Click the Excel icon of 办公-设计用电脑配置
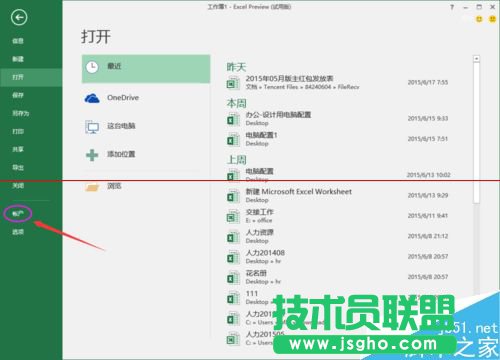 click(233, 119)
